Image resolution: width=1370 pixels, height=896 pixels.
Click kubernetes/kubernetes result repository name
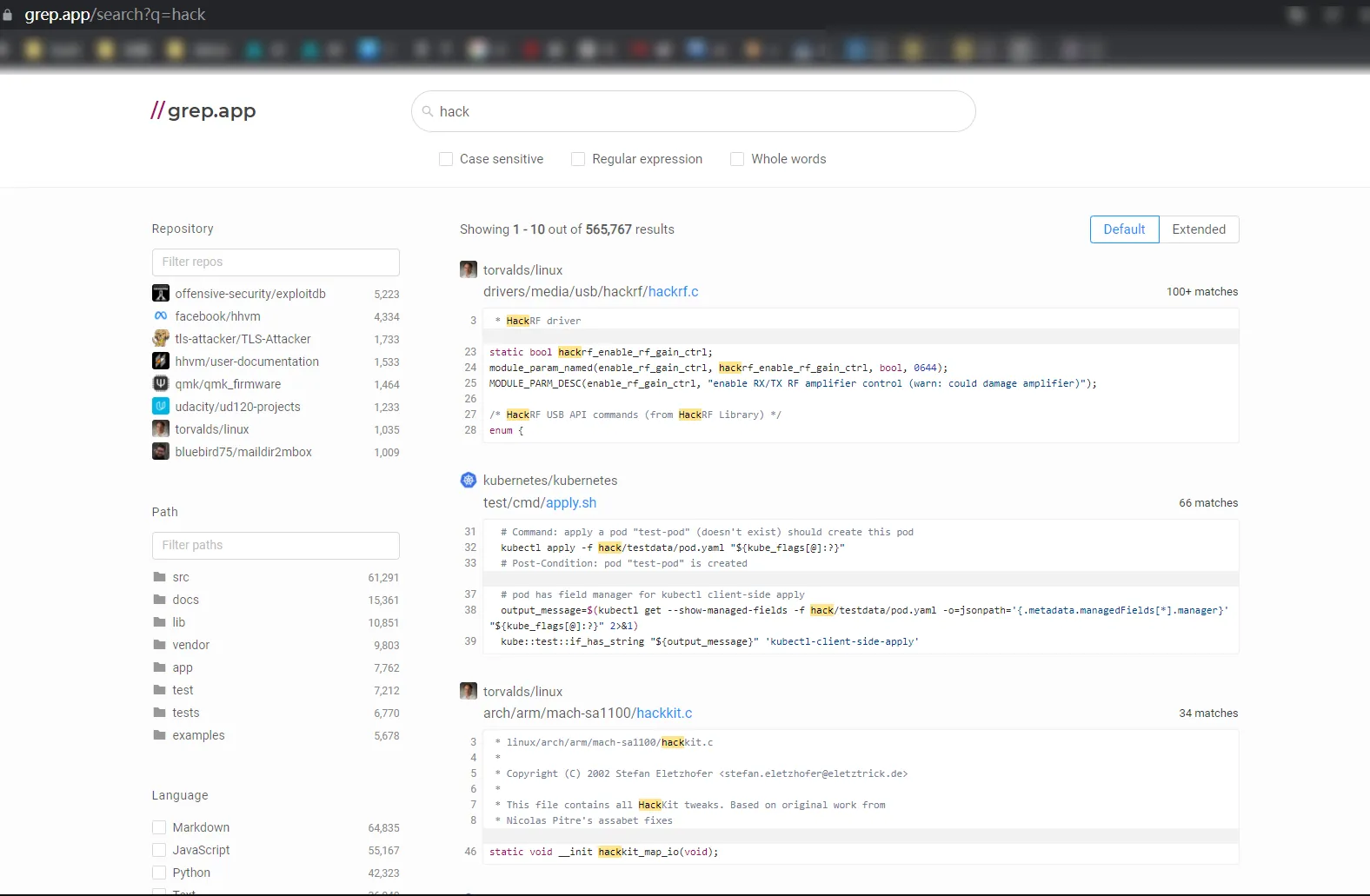coord(550,481)
